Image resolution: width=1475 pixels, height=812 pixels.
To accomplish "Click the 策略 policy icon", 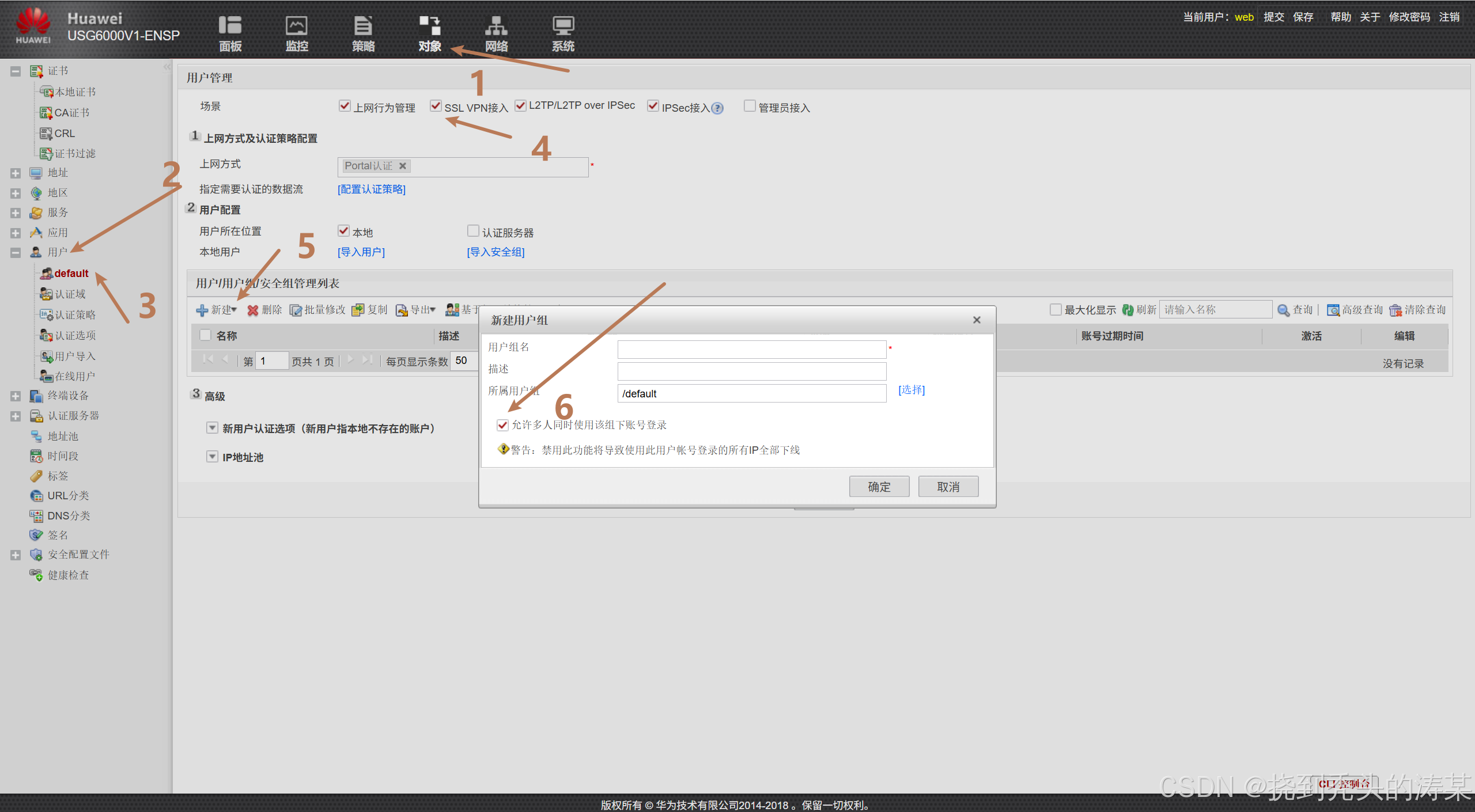I will 363,26.
